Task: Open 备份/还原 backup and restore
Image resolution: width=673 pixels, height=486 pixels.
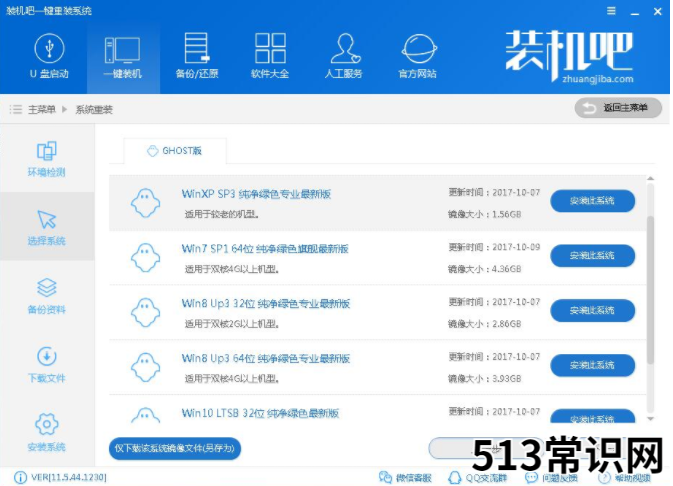Action: [197, 56]
